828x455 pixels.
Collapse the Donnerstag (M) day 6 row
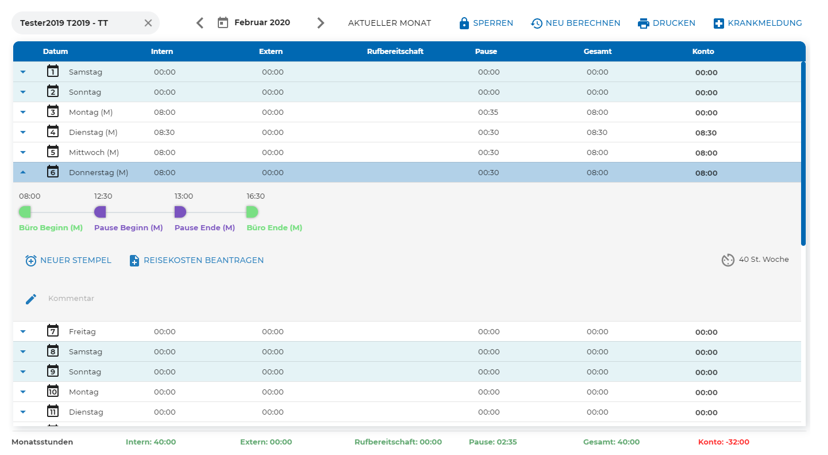click(x=23, y=173)
